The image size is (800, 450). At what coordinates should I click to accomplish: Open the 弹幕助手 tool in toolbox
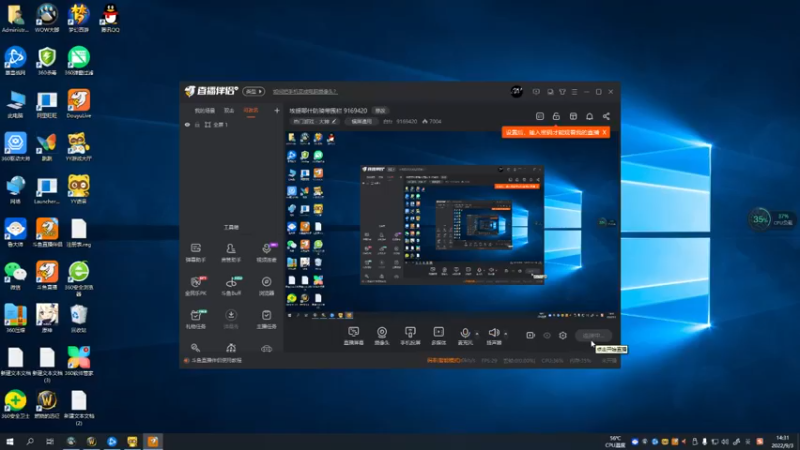click(195, 252)
